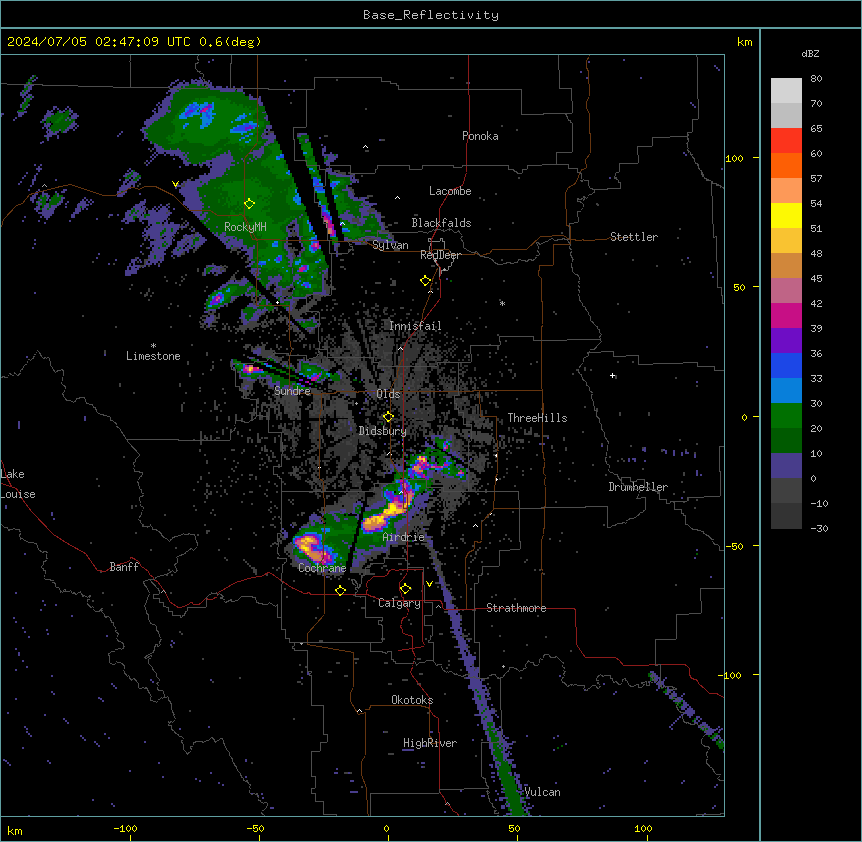The image size is (862, 842).
Task: Click the red 60-65 dBZ legend swatch
Action: tap(786, 141)
